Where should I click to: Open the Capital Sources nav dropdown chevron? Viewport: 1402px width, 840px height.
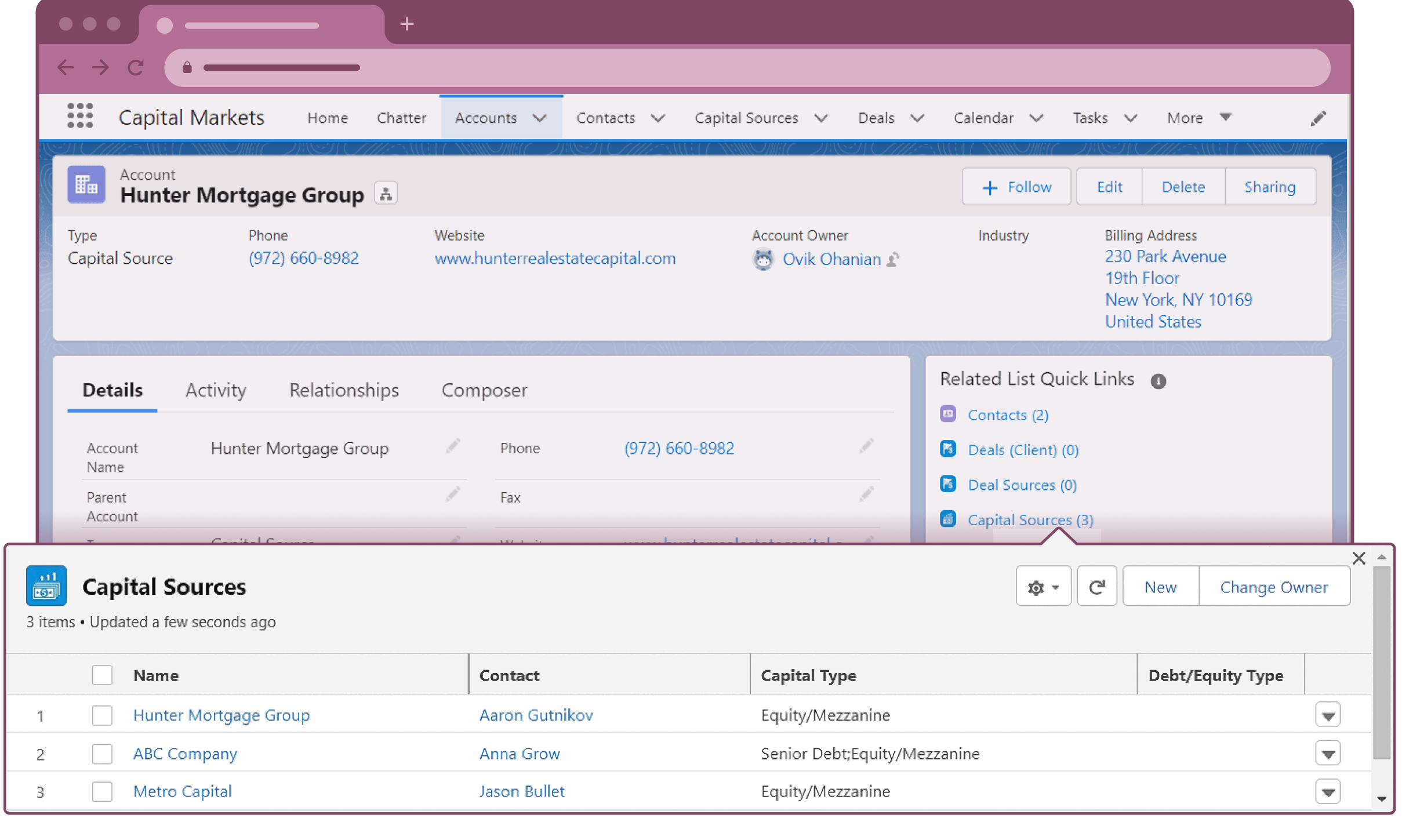click(x=821, y=118)
